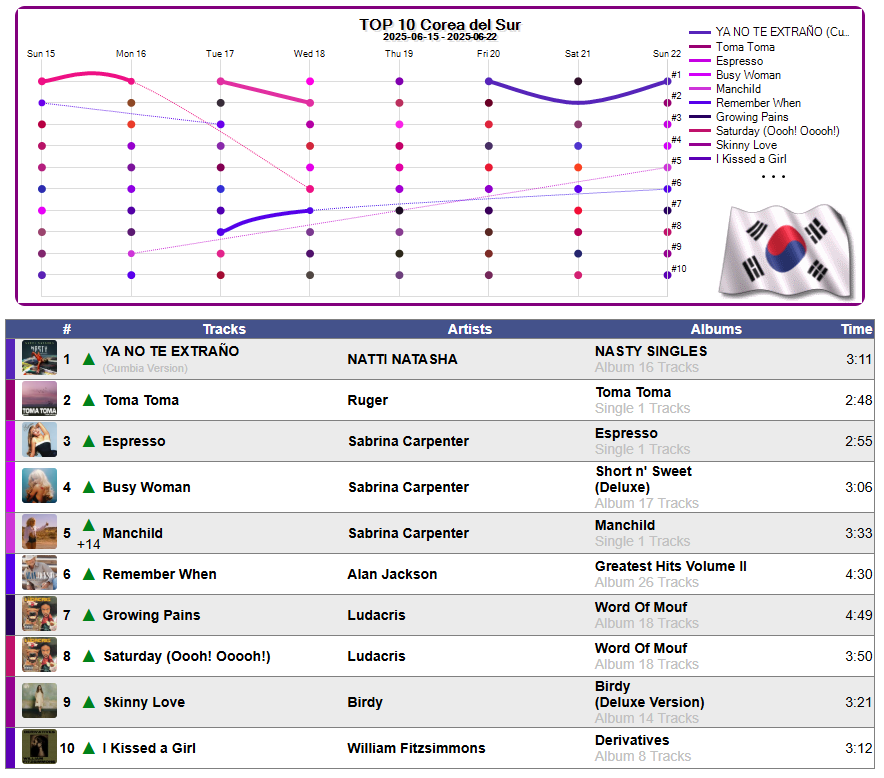Image resolution: width=884 pixels, height=778 pixels.
Task: Click the Sun 22 date label
Action: (x=667, y=54)
